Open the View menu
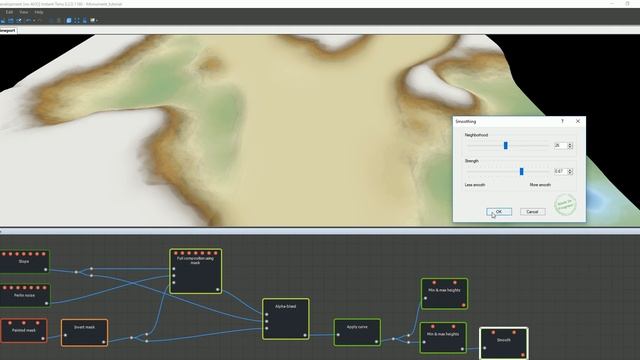The image size is (640, 360). pos(24,12)
